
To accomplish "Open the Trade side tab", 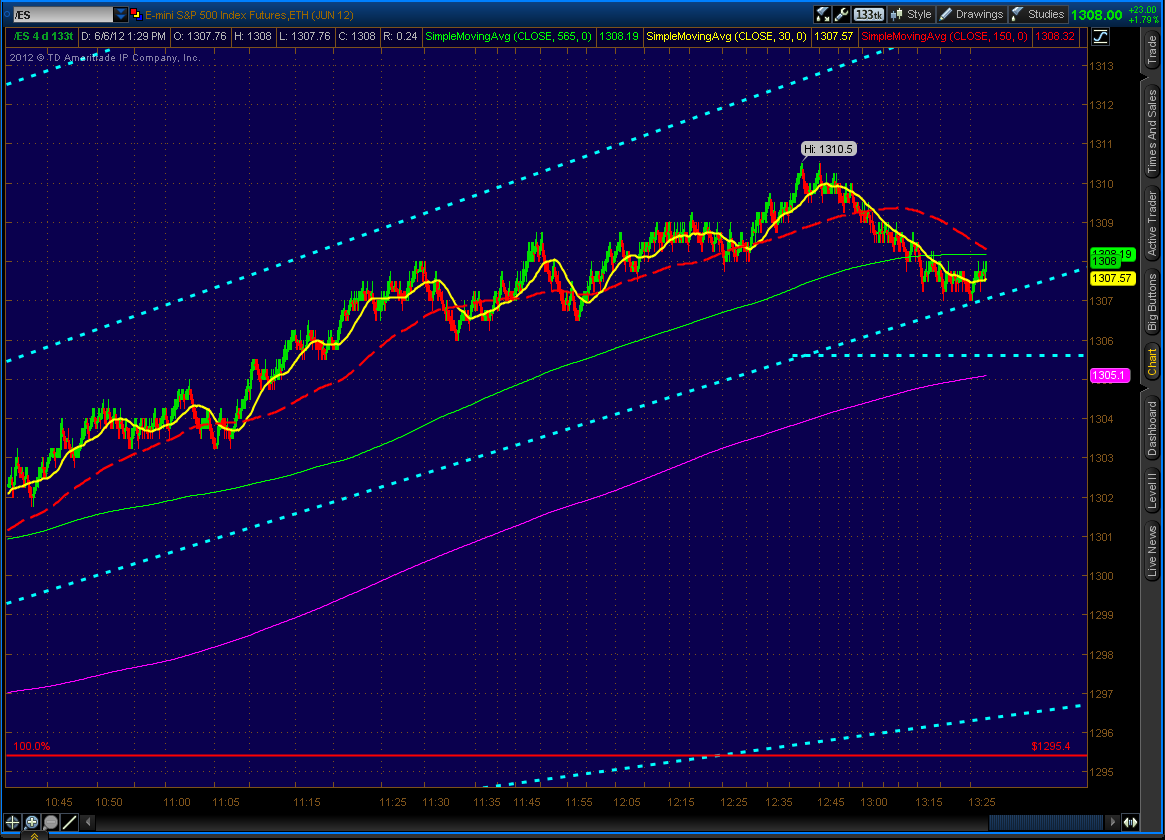I will coord(1152,51).
